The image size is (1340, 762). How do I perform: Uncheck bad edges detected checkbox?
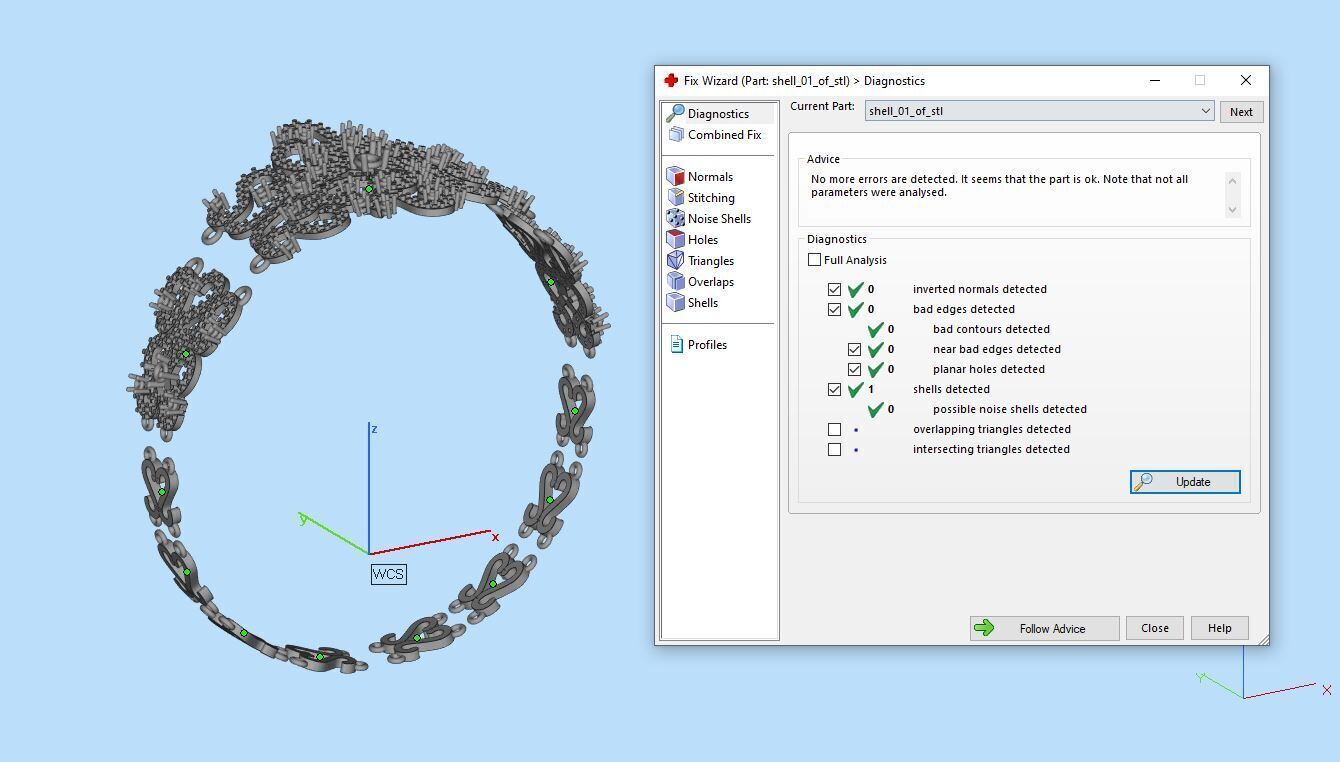point(835,309)
